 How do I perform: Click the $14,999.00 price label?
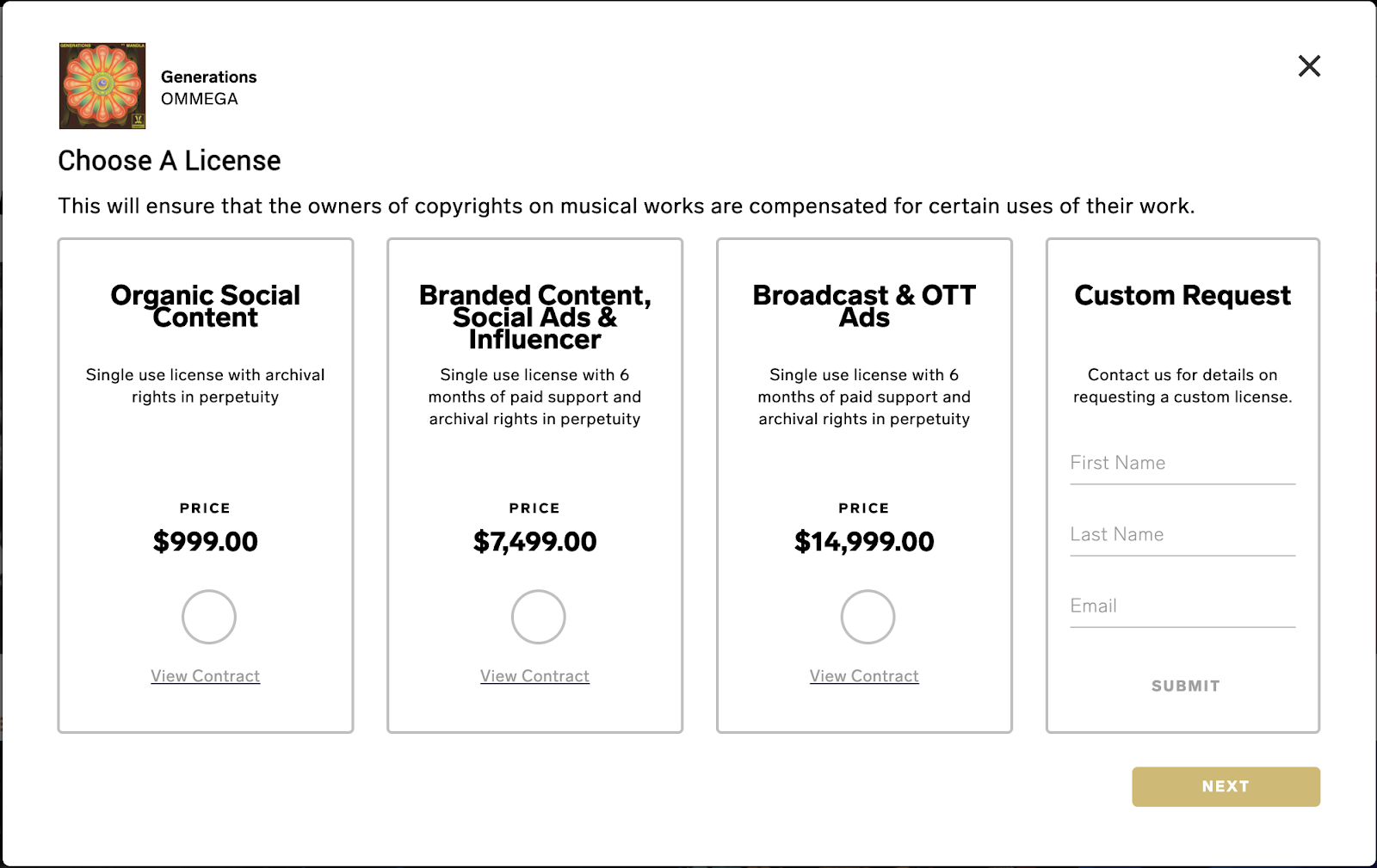864,542
